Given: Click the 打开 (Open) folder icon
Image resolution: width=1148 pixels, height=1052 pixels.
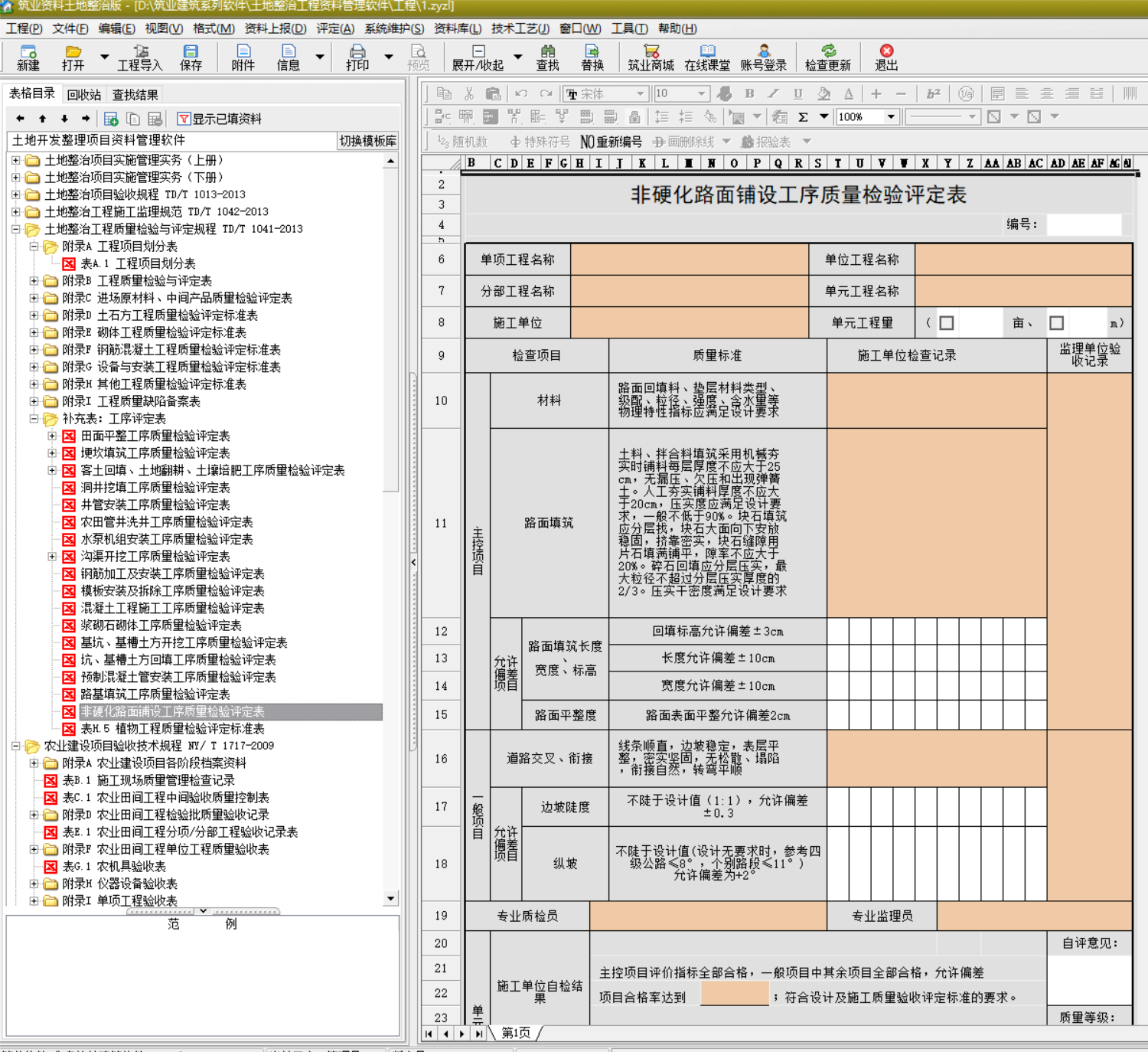Looking at the screenshot, I should coord(73,51).
